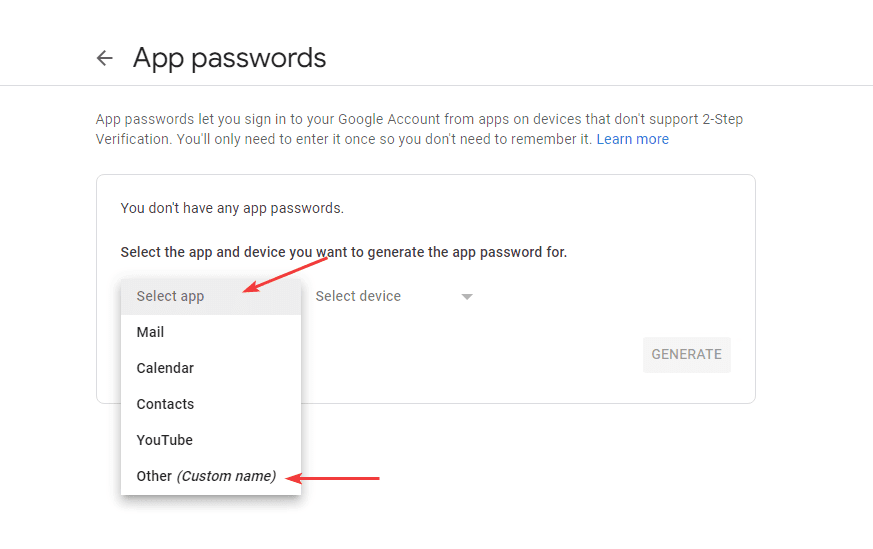Image resolution: width=873 pixels, height=549 pixels.
Task: Click the "2-Step" text in the description
Action: pyautogui.click(x=722, y=119)
